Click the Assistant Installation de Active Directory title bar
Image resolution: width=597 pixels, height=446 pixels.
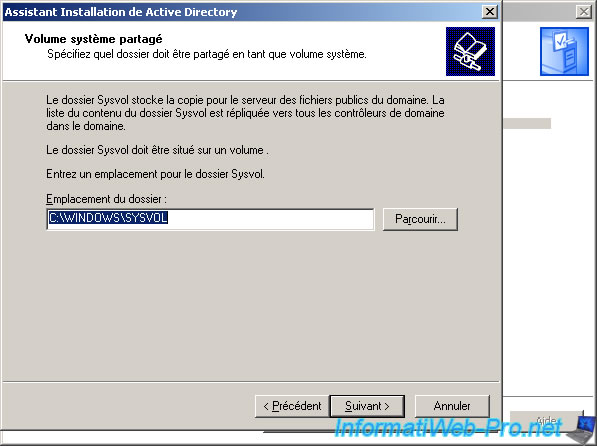click(243, 12)
